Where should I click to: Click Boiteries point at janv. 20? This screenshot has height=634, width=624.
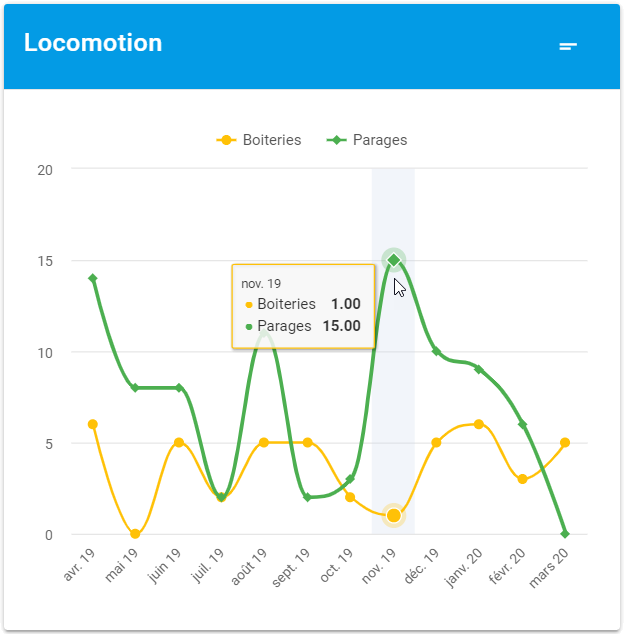(x=479, y=424)
